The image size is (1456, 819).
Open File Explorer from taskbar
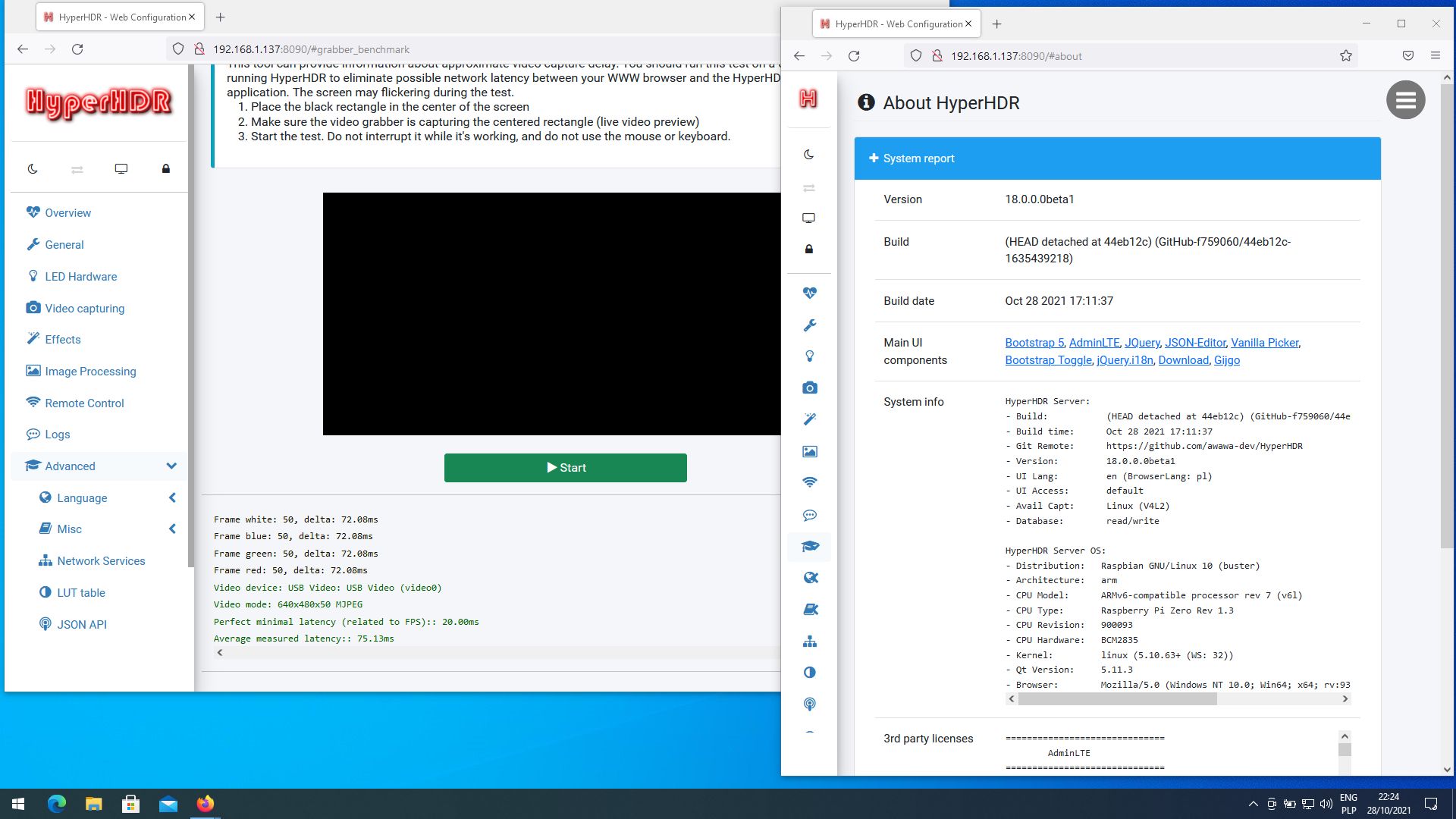tap(93, 804)
